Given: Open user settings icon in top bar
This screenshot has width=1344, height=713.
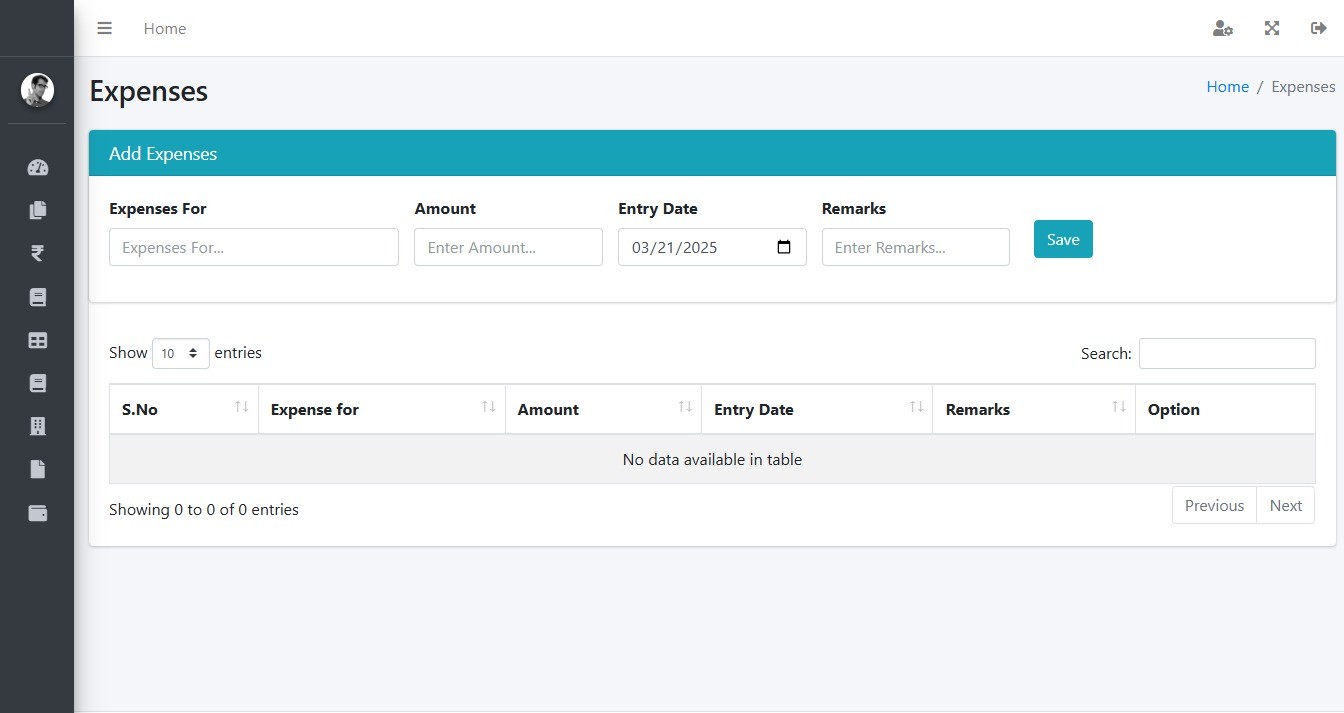Looking at the screenshot, I should [1222, 29].
